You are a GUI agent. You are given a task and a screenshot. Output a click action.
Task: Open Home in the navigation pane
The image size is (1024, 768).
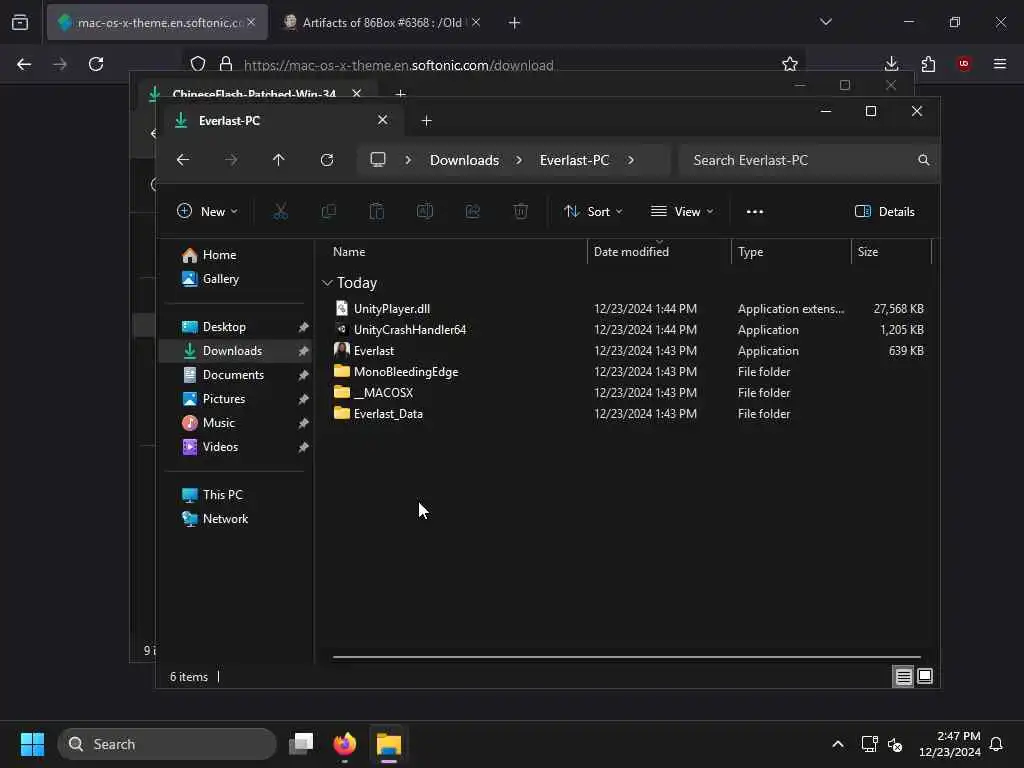(x=235, y=255)
